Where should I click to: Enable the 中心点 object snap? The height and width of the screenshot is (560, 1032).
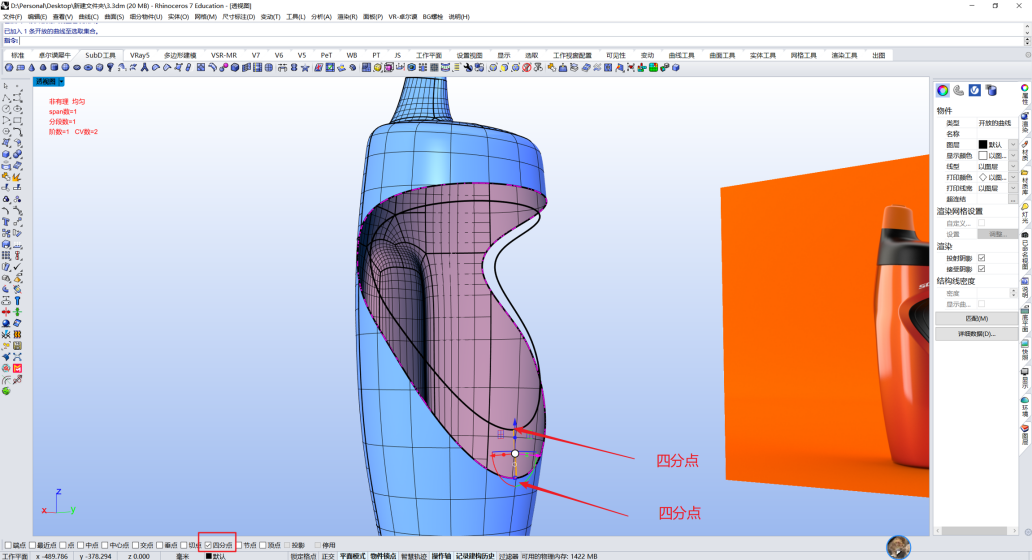point(105,545)
